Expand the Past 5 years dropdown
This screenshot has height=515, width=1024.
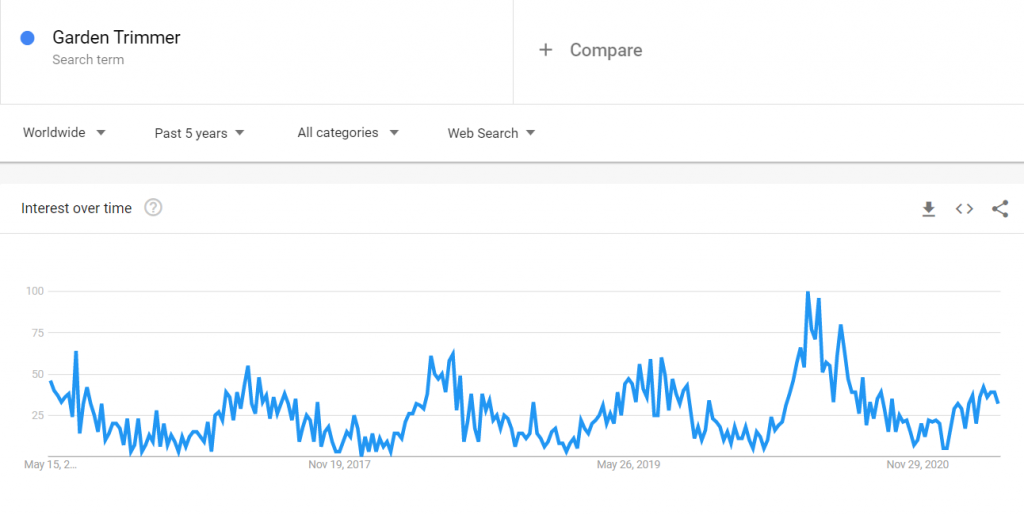(199, 133)
